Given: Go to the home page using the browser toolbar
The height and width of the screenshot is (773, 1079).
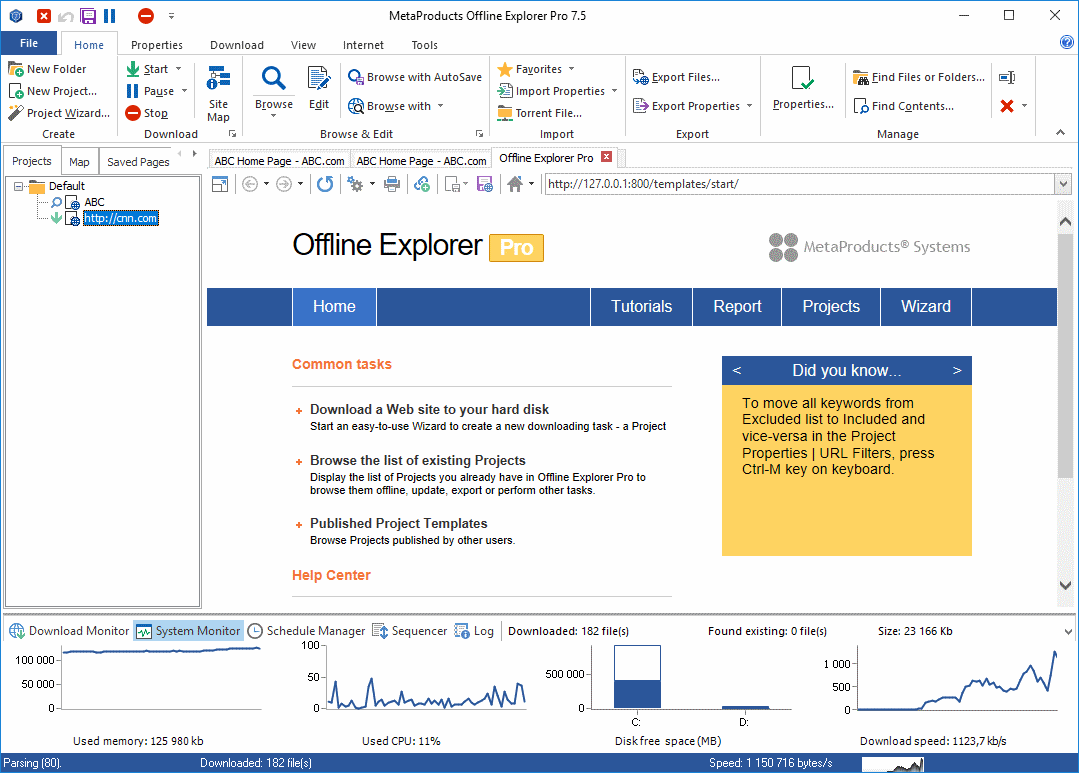Looking at the screenshot, I should 513,183.
